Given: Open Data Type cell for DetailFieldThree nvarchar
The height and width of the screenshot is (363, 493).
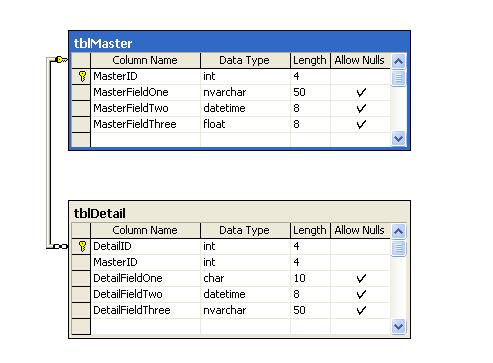Looking at the screenshot, I should 245,310.
